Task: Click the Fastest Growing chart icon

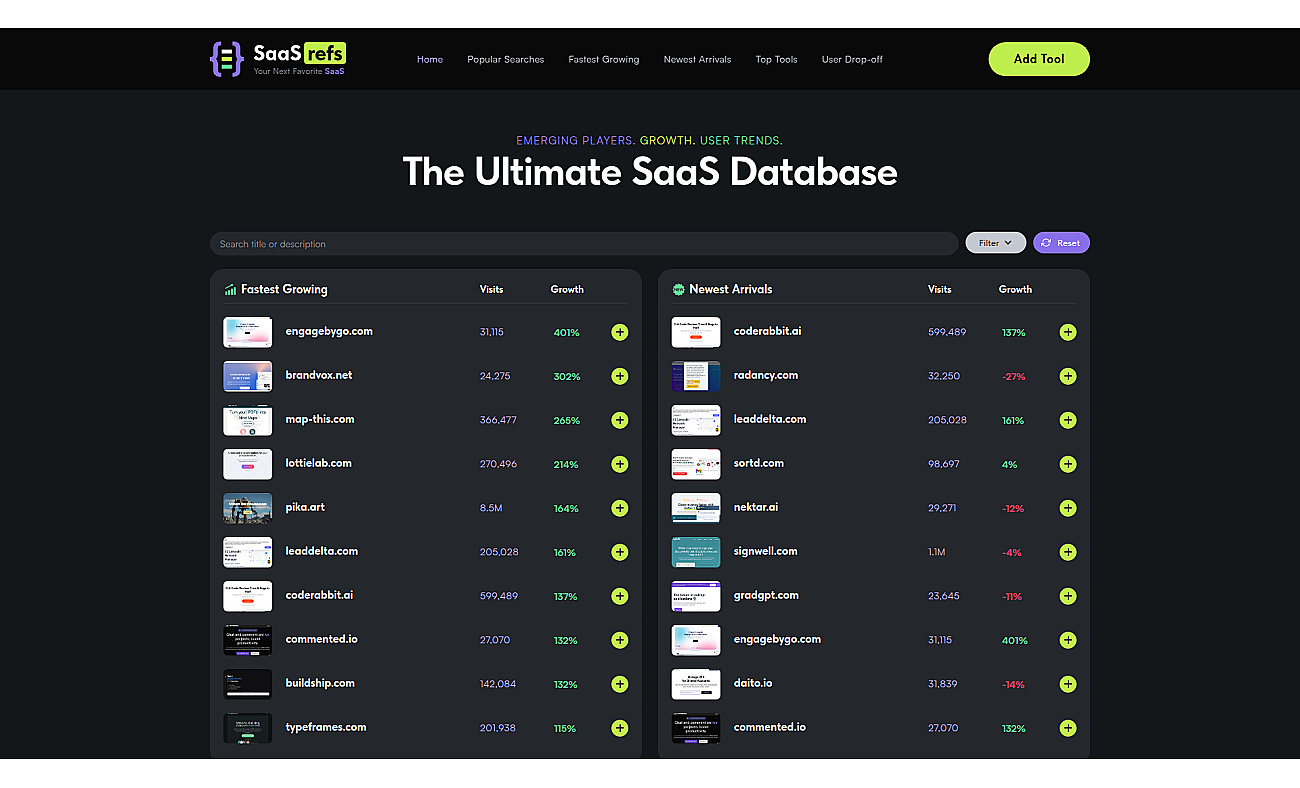Action: (230, 289)
